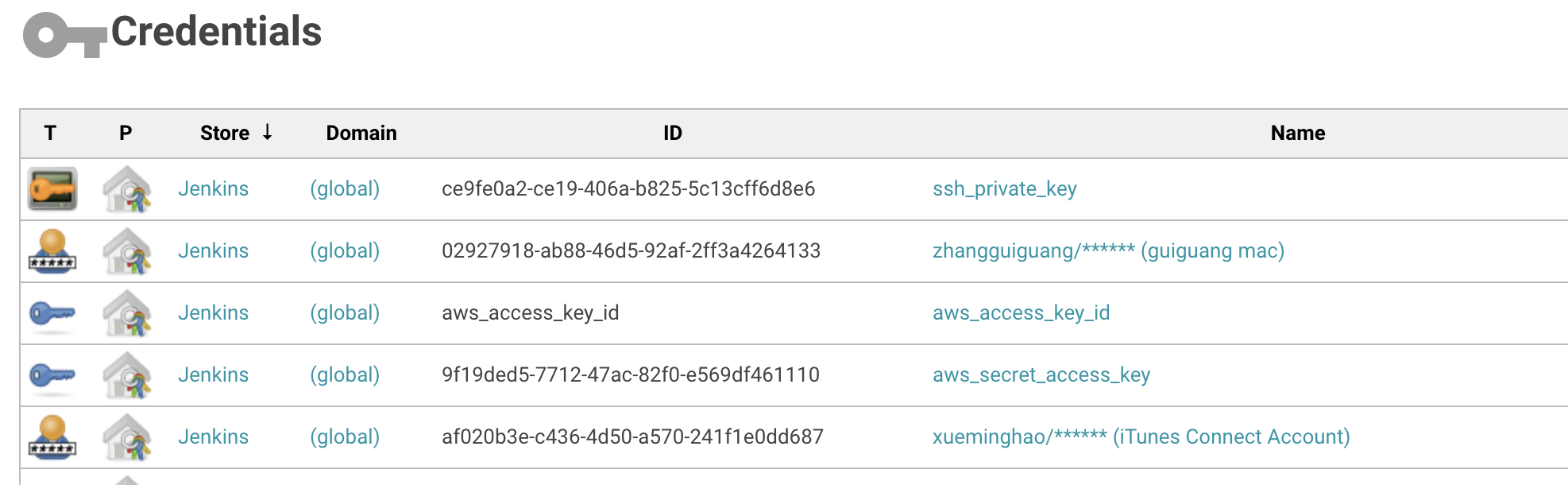Click the username/password icon for the xueminghao row

[x=52, y=437]
